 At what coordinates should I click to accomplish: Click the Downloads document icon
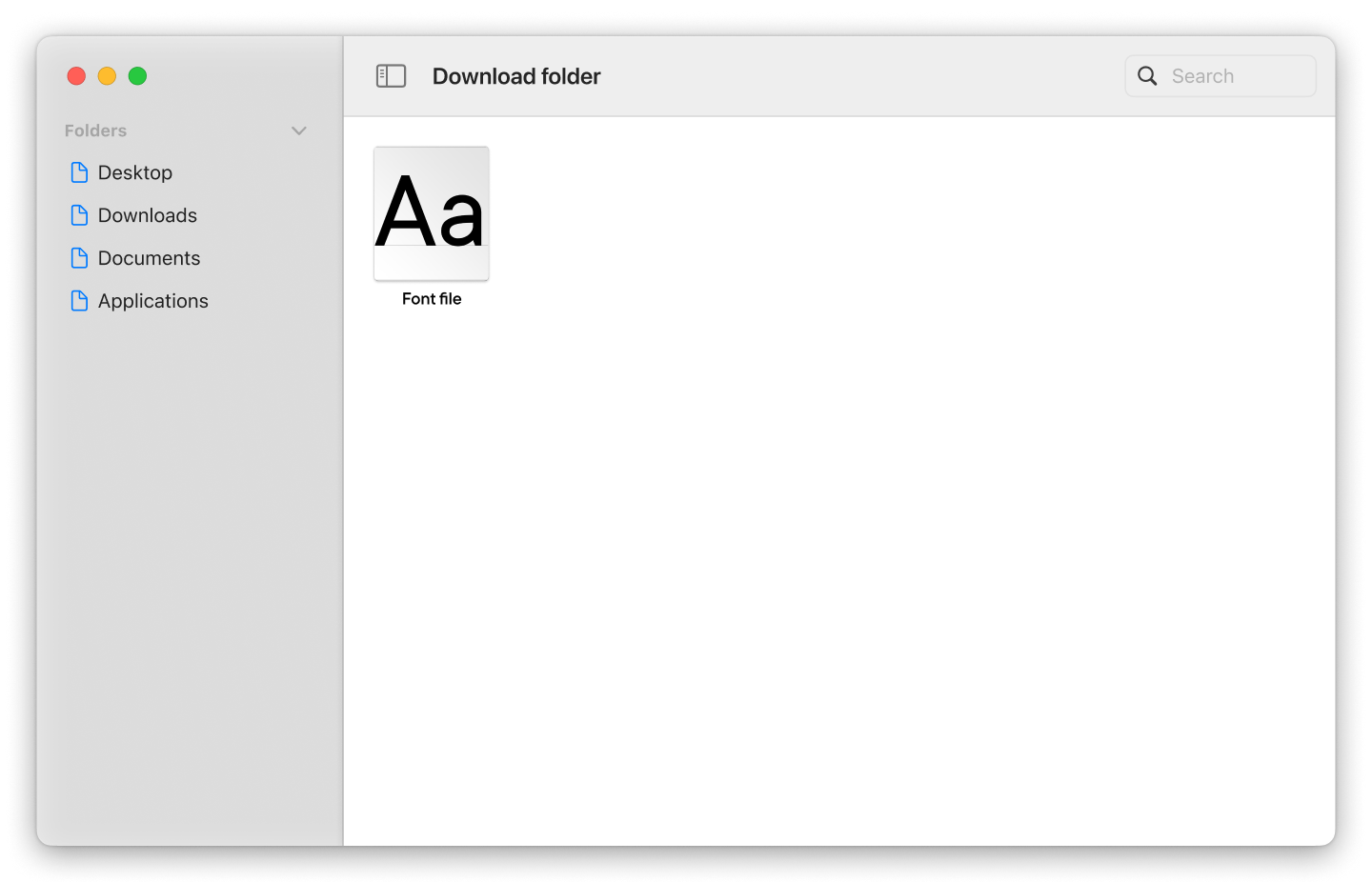click(x=80, y=215)
